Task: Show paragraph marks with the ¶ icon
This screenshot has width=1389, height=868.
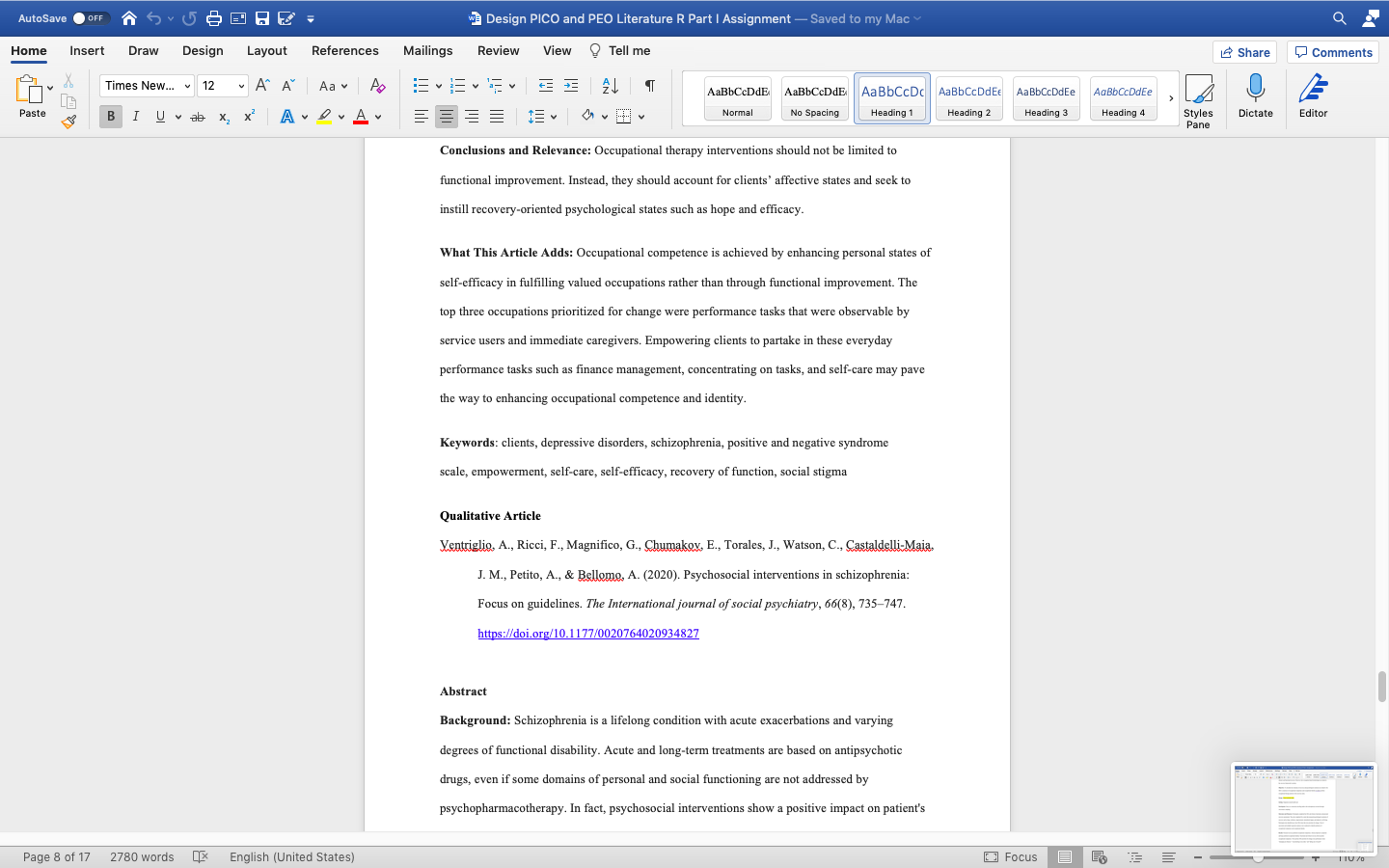Action: pos(649,85)
